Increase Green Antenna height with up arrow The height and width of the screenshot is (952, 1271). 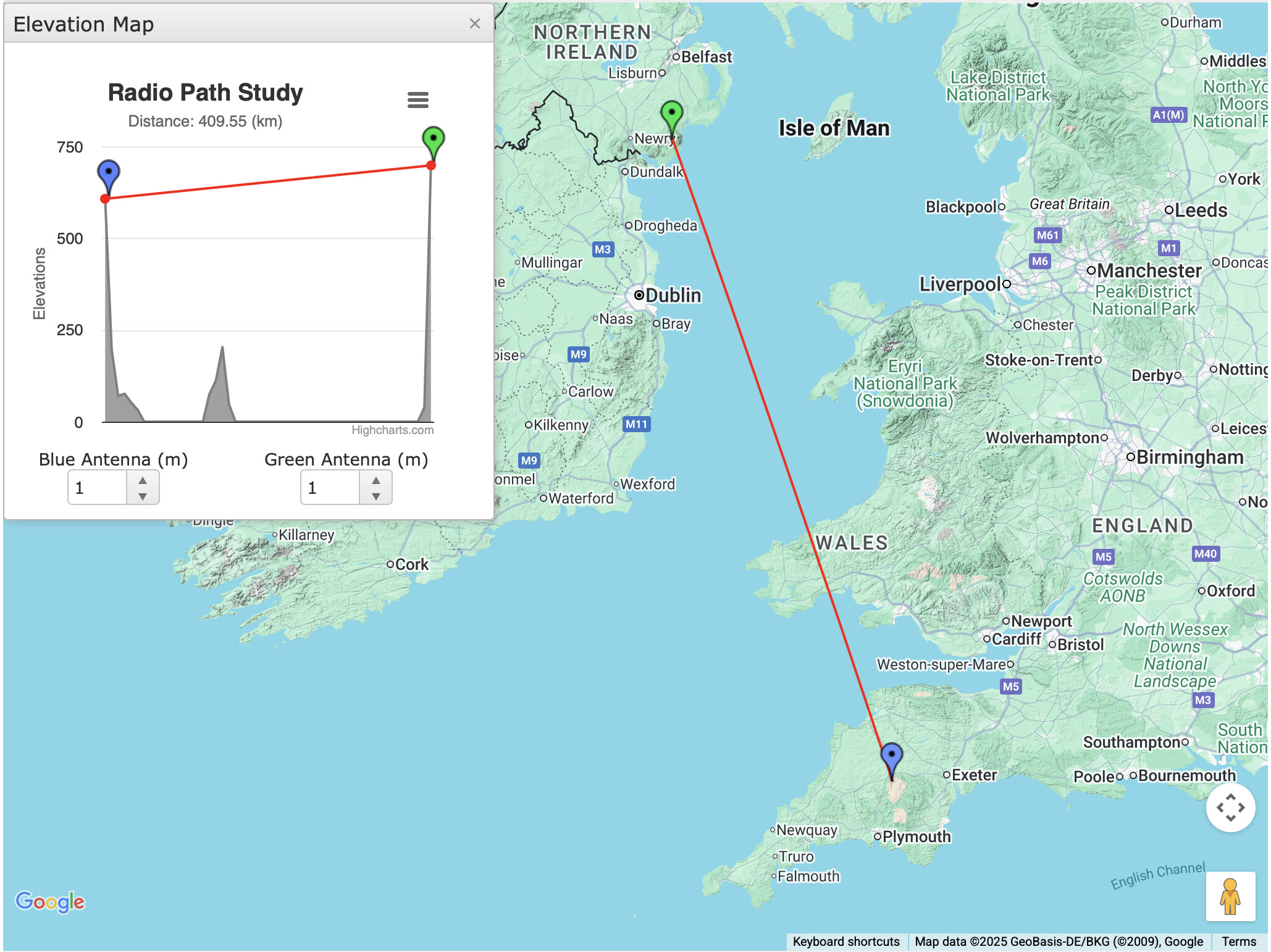point(375,480)
